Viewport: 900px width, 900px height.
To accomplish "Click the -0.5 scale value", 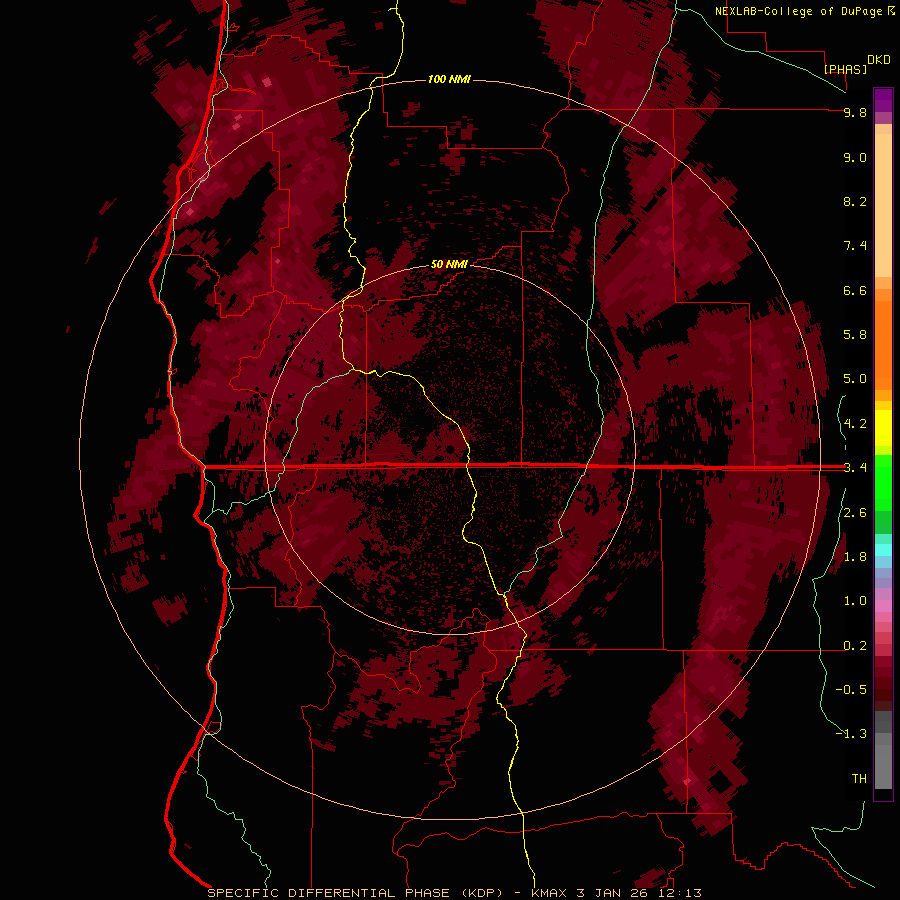I will (851, 690).
